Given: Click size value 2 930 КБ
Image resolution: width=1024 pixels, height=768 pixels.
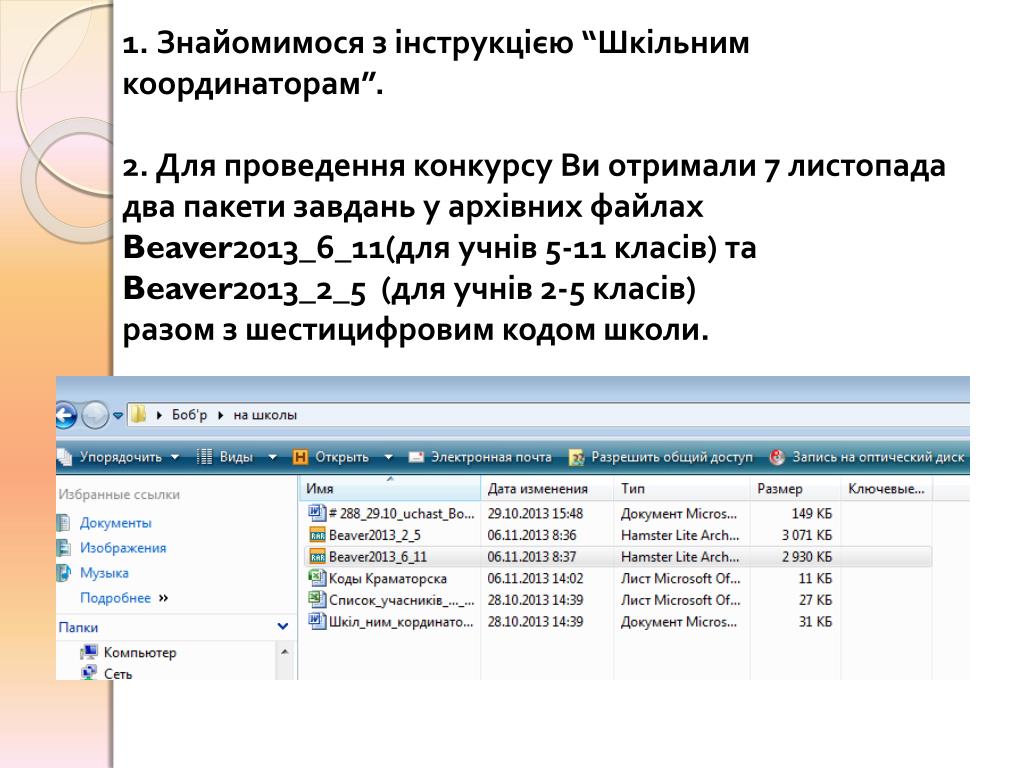Looking at the screenshot, I should pos(807,557).
